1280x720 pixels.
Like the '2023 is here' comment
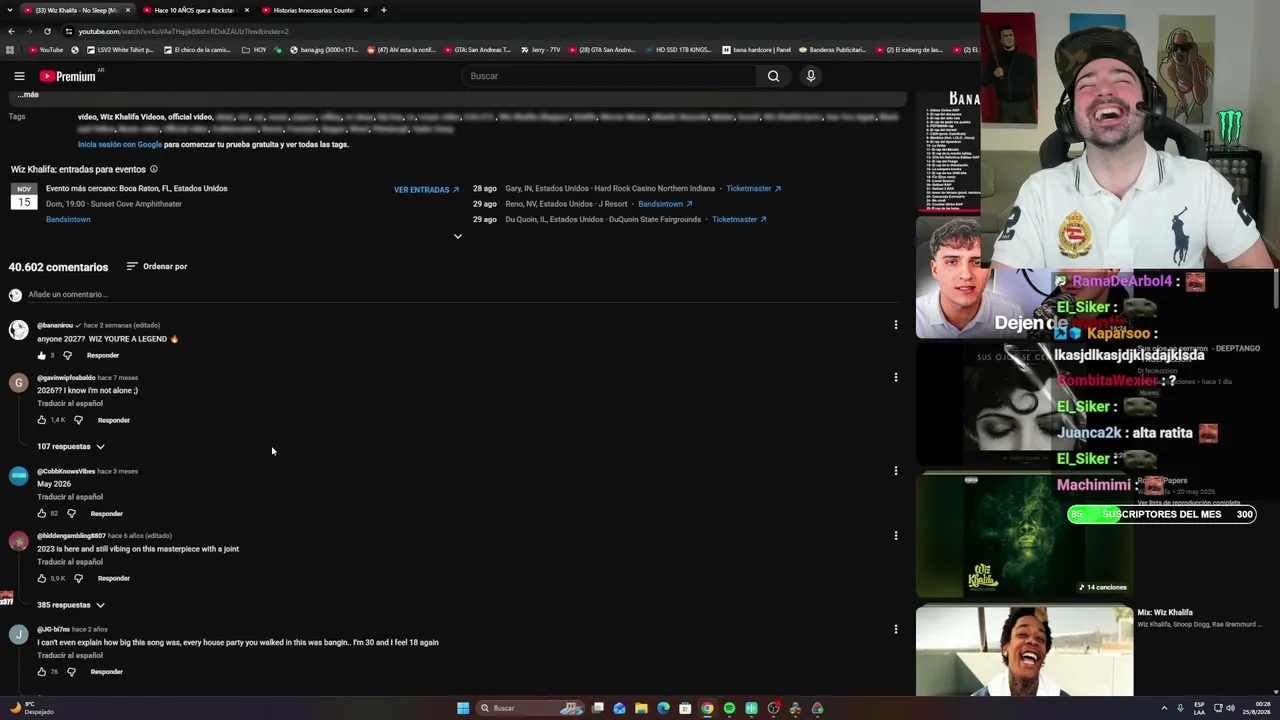(x=41, y=578)
